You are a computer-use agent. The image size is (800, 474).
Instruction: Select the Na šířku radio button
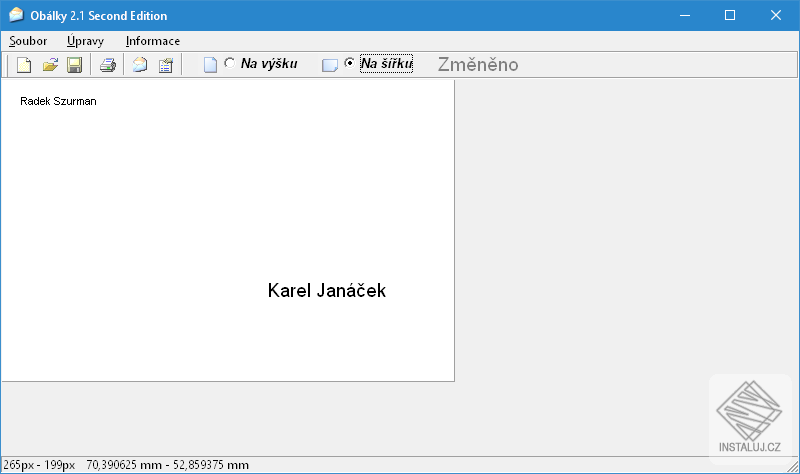[349, 63]
